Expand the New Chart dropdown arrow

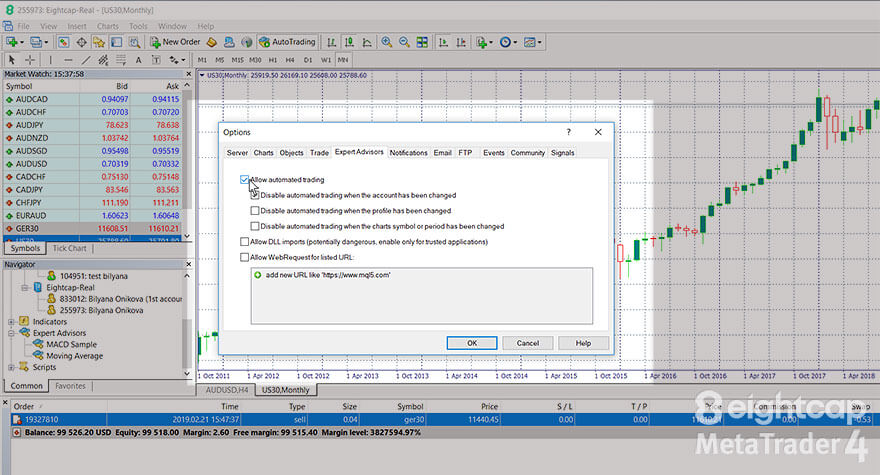coord(22,43)
